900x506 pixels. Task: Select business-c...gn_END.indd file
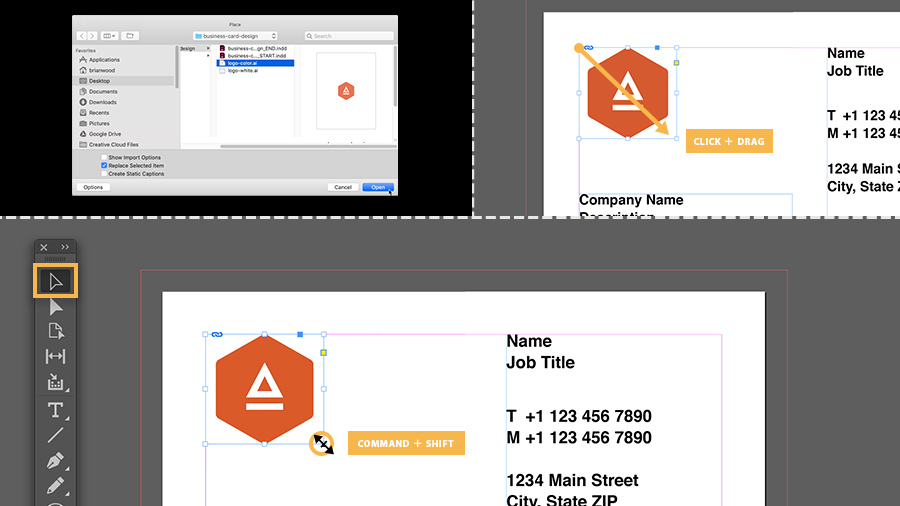click(x=255, y=49)
